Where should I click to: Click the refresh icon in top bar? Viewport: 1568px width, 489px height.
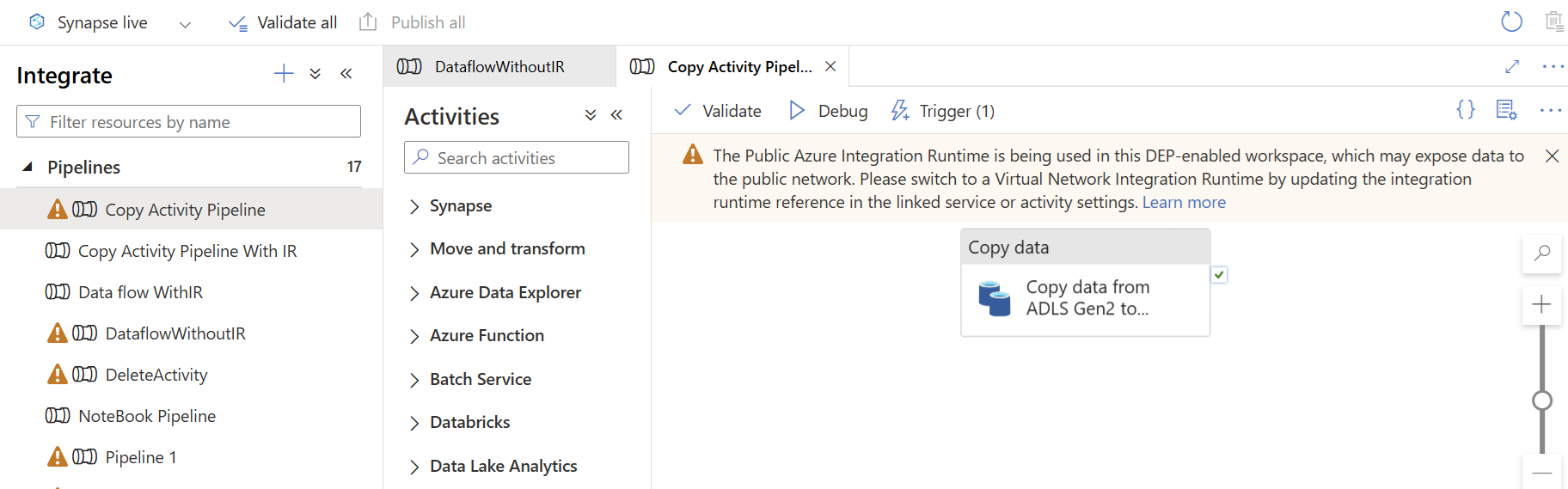click(x=1511, y=21)
